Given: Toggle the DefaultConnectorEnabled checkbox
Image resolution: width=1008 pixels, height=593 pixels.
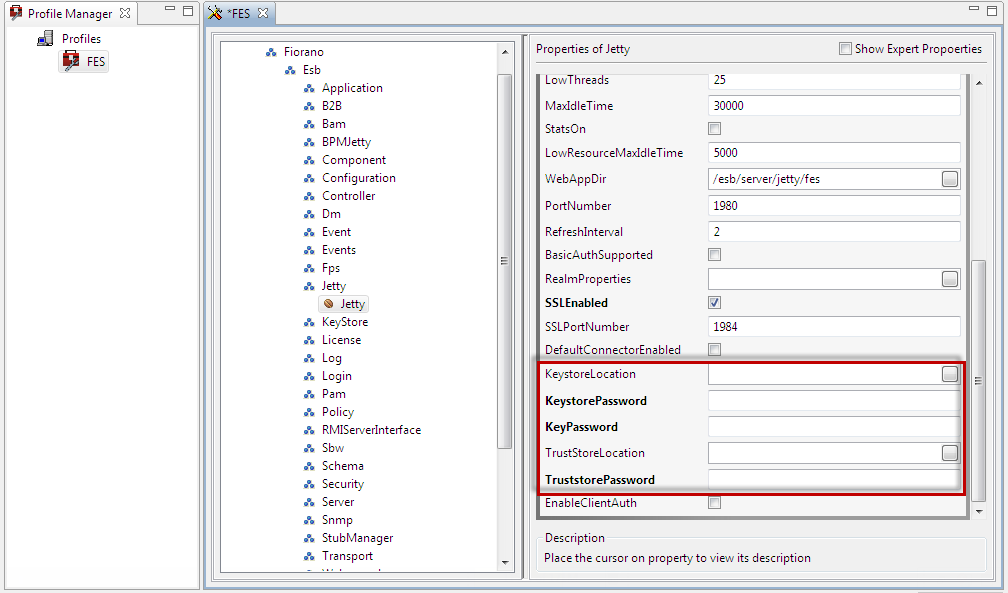Looking at the screenshot, I should click(714, 349).
